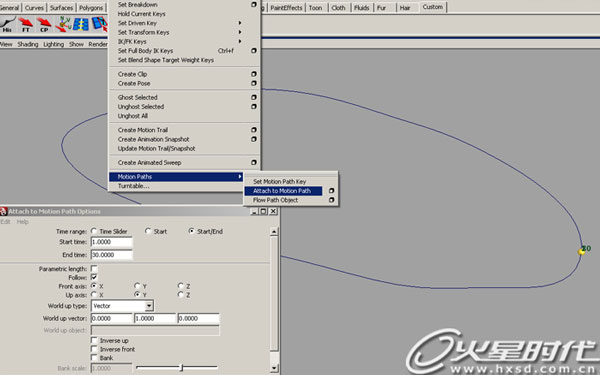Open the Cloth shelf tab
This screenshot has width=600, height=375.
[338, 7]
